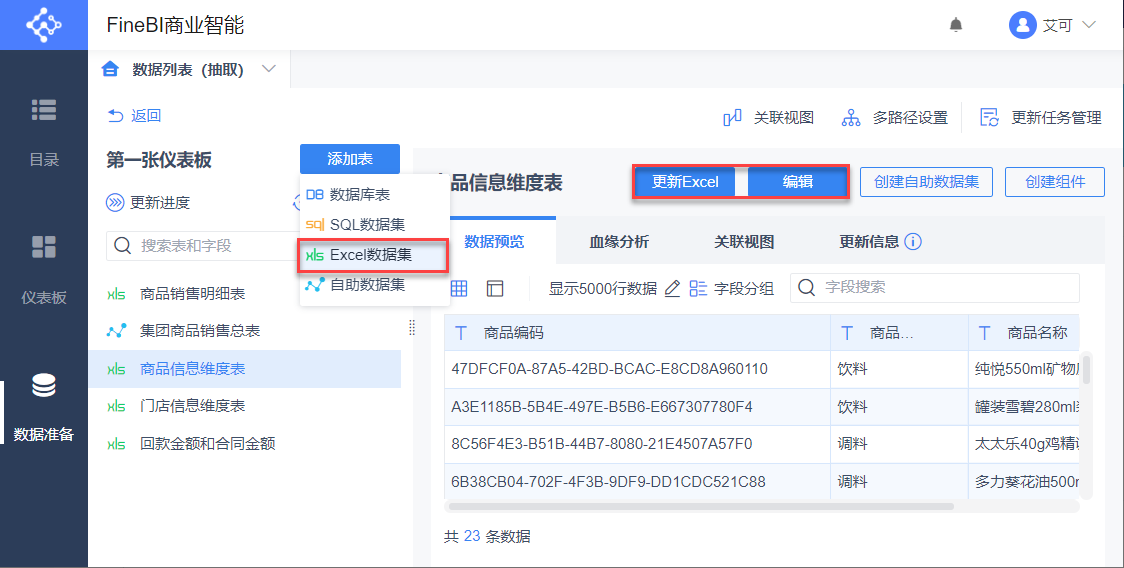Image resolution: width=1124 pixels, height=568 pixels.
Task: Switch to the 血缘分析 tab
Action: (619, 242)
